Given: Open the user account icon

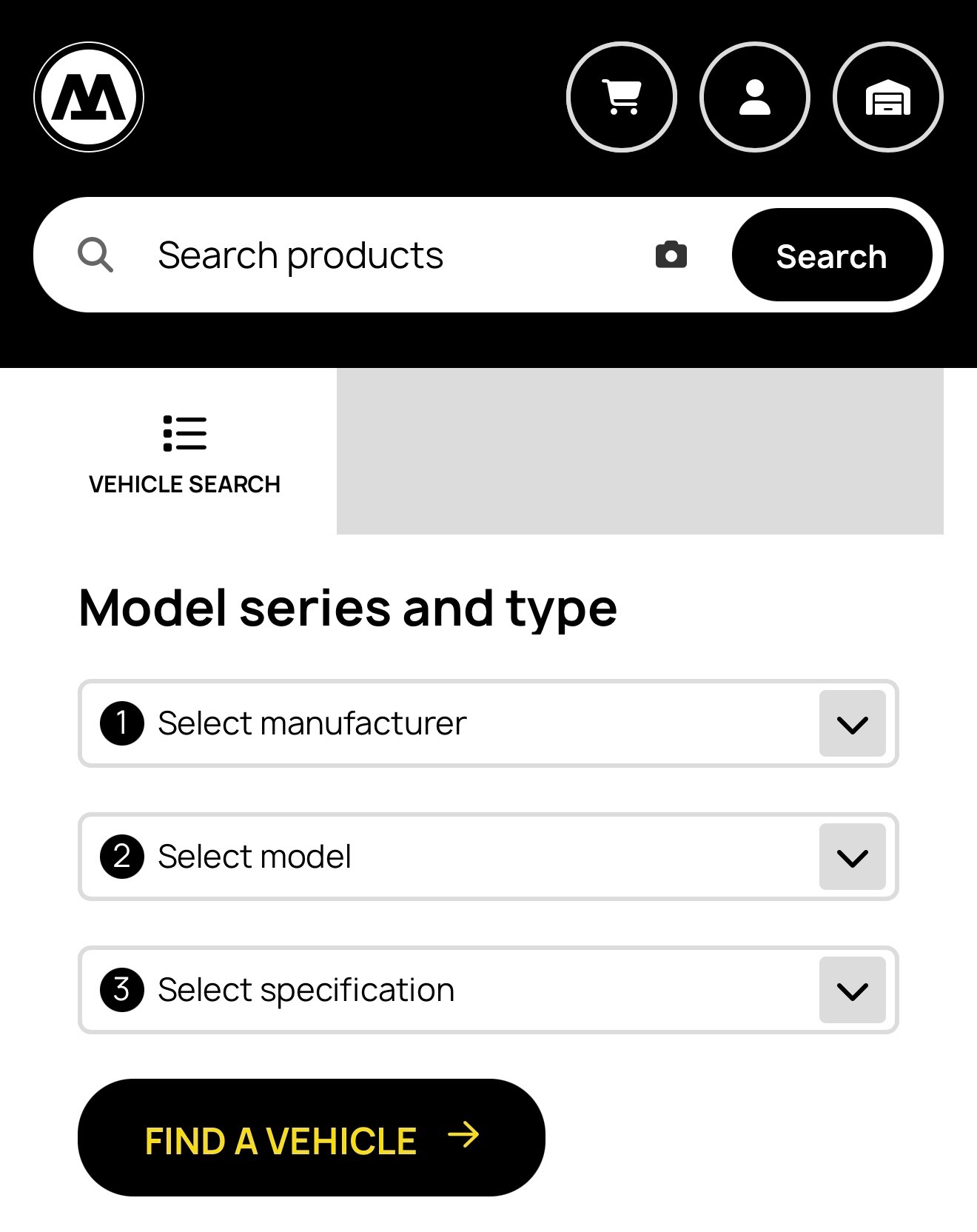Looking at the screenshot, I should [x=755, y=97].
